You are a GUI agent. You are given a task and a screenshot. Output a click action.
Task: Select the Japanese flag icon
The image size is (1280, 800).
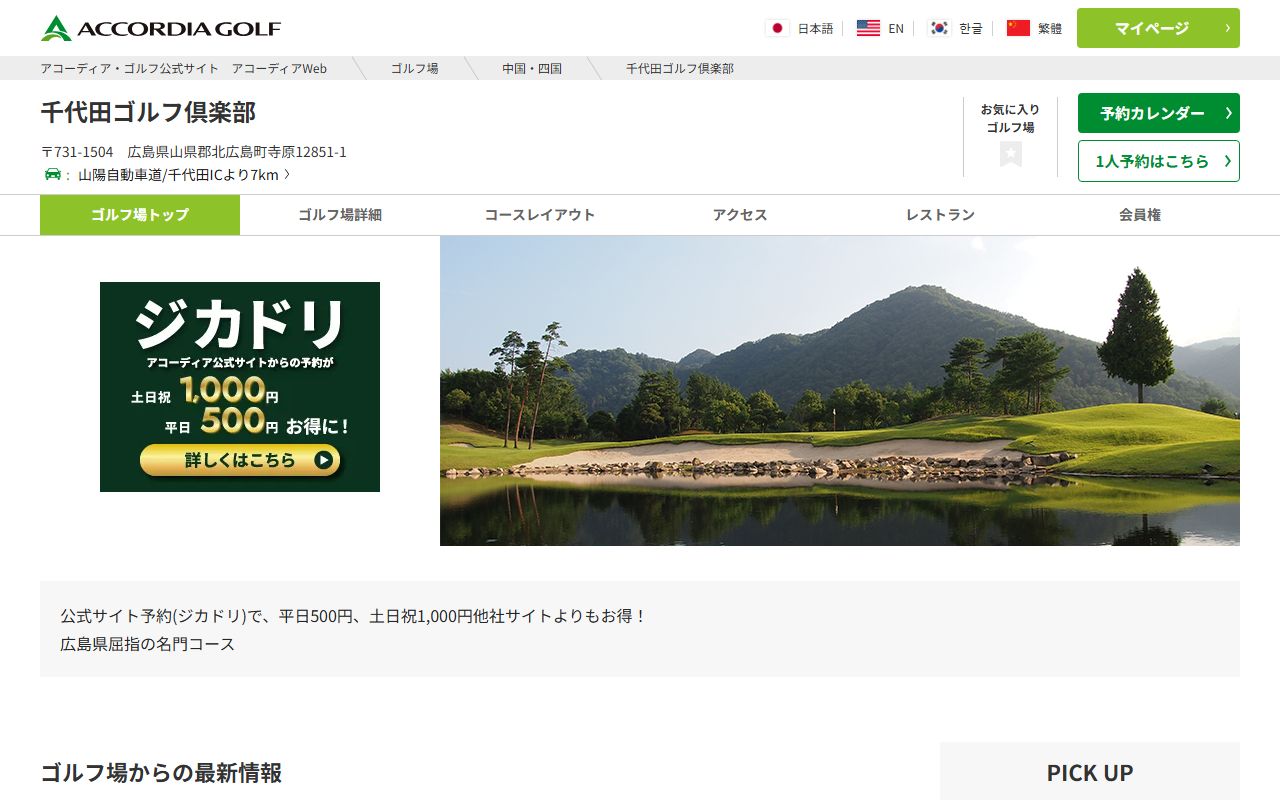(777, 28)
